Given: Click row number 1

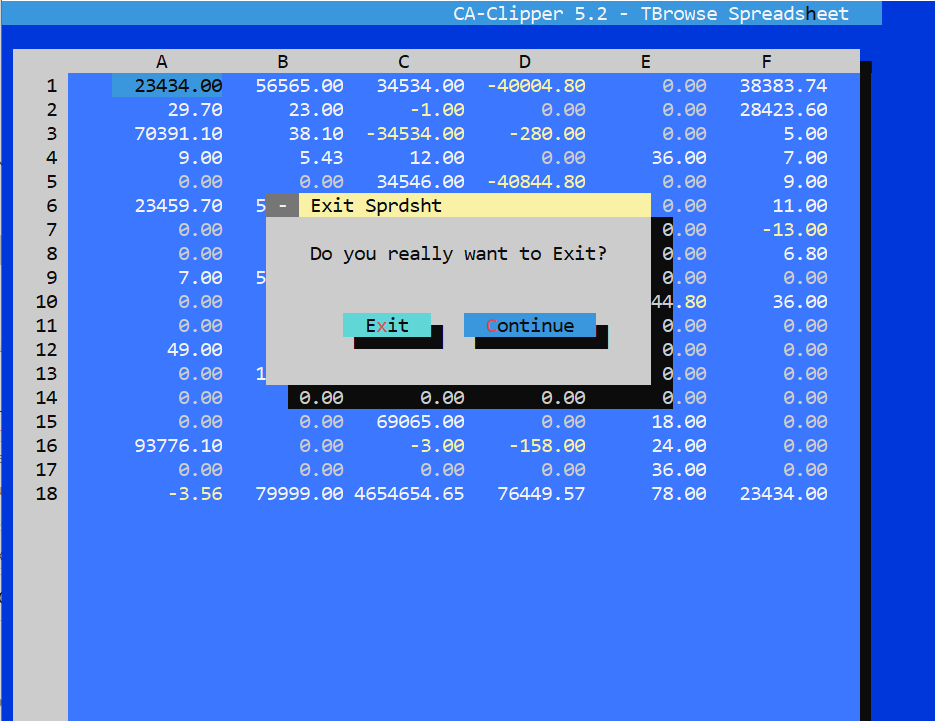Looking at the screenshot, I should (52, 86).
